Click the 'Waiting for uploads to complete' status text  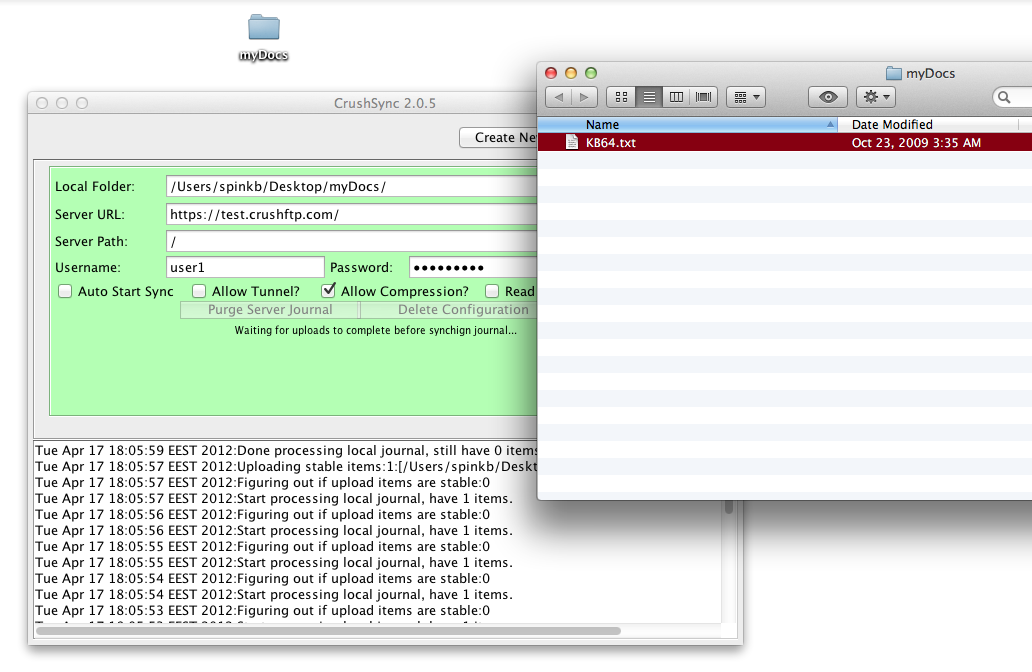pos(376,330)
